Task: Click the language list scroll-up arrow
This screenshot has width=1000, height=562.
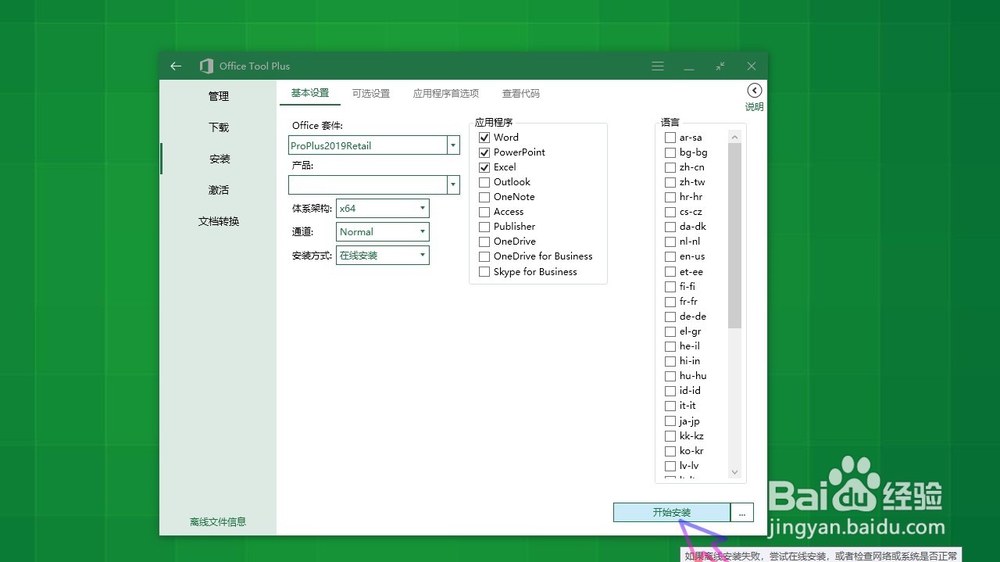Action: [x=735, y=137]
